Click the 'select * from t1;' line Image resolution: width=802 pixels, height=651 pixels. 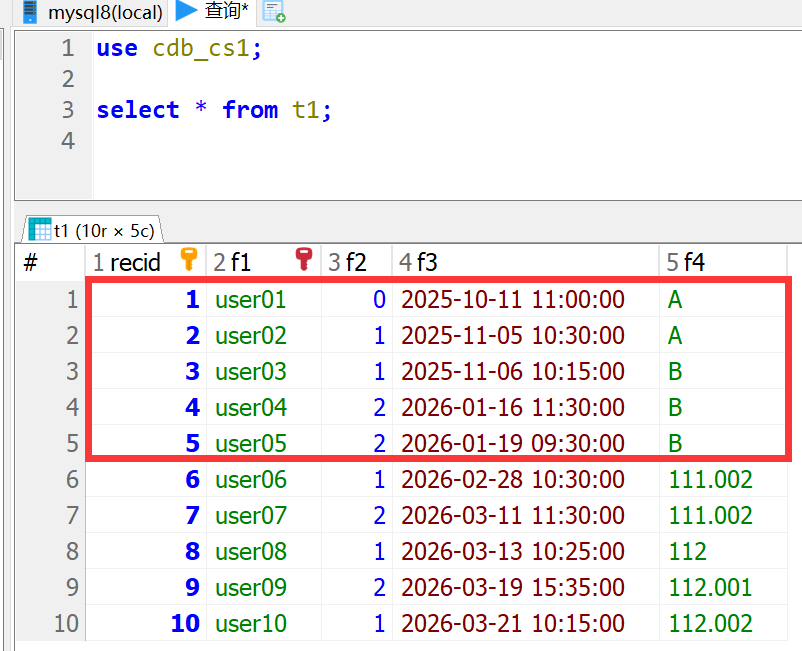pyautogui.click(x=214, y=110)
